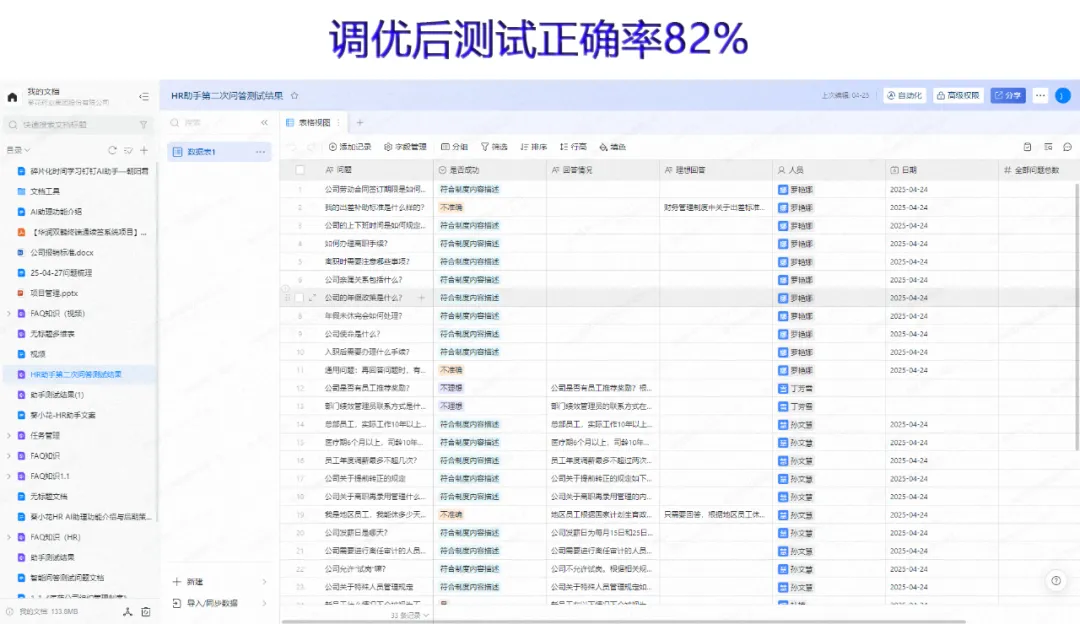Viewport: 1080px width, 624px height.
Task: Open the comments bubble icon
Action: tap(1068, 147)
